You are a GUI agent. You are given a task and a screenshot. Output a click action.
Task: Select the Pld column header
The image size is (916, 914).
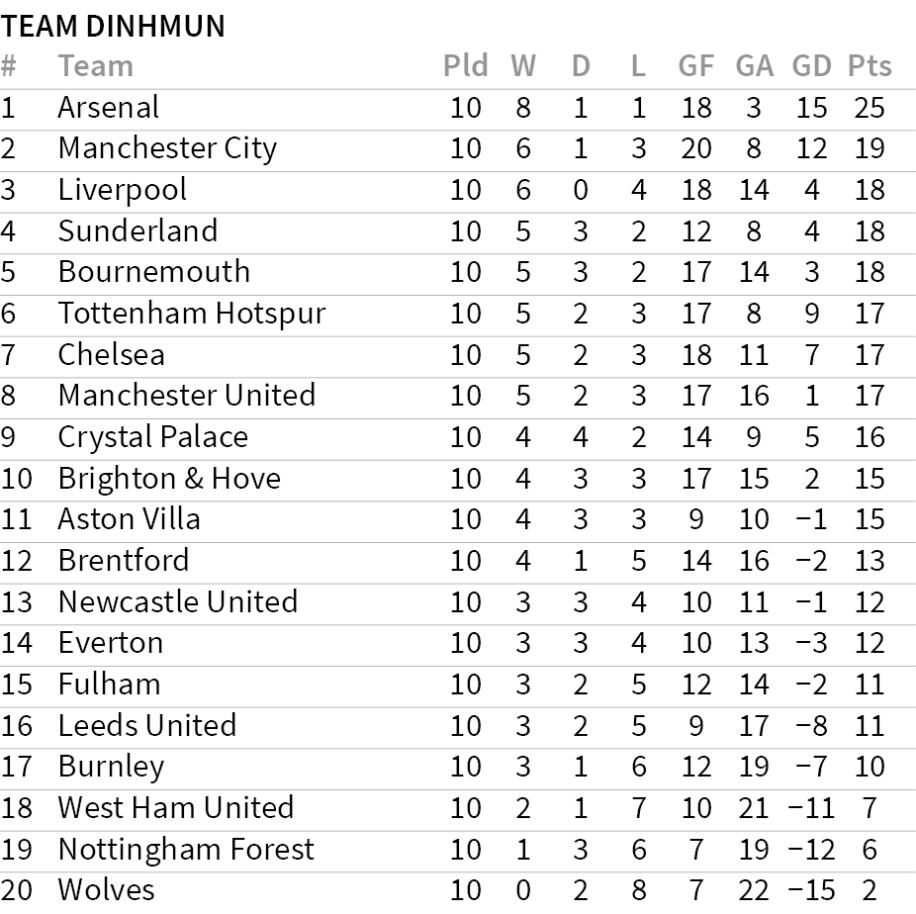465,66
